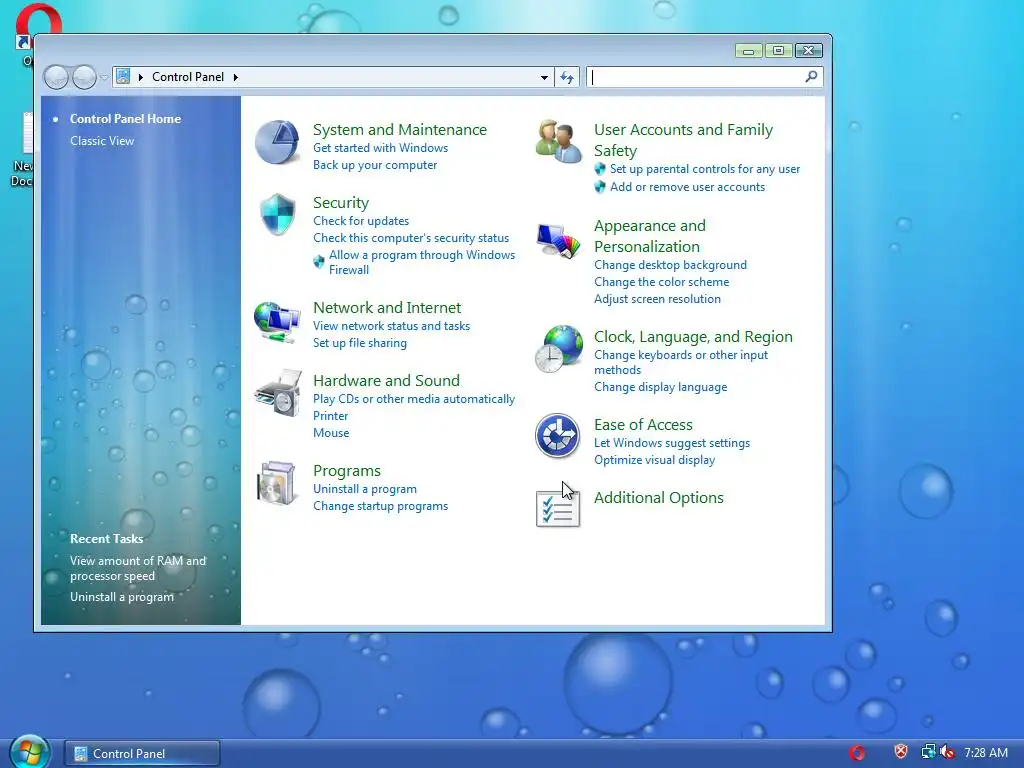Click Back up your computer

[x=375, y=165]
